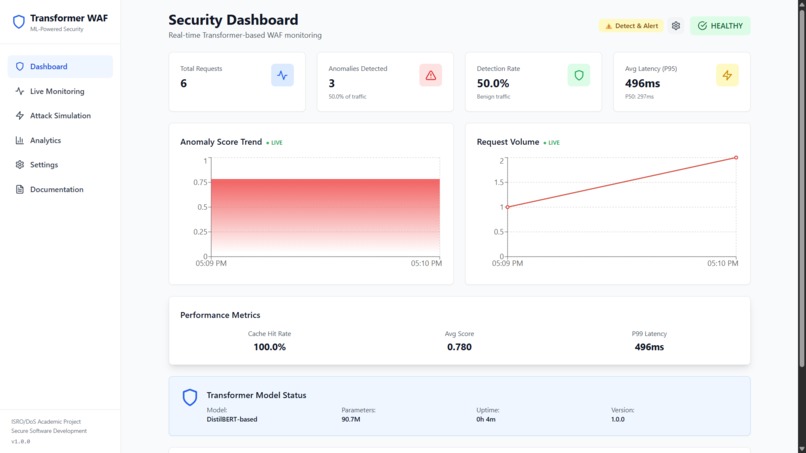Go to Attack Simulation page
The image size is (806, 453).
60,116
